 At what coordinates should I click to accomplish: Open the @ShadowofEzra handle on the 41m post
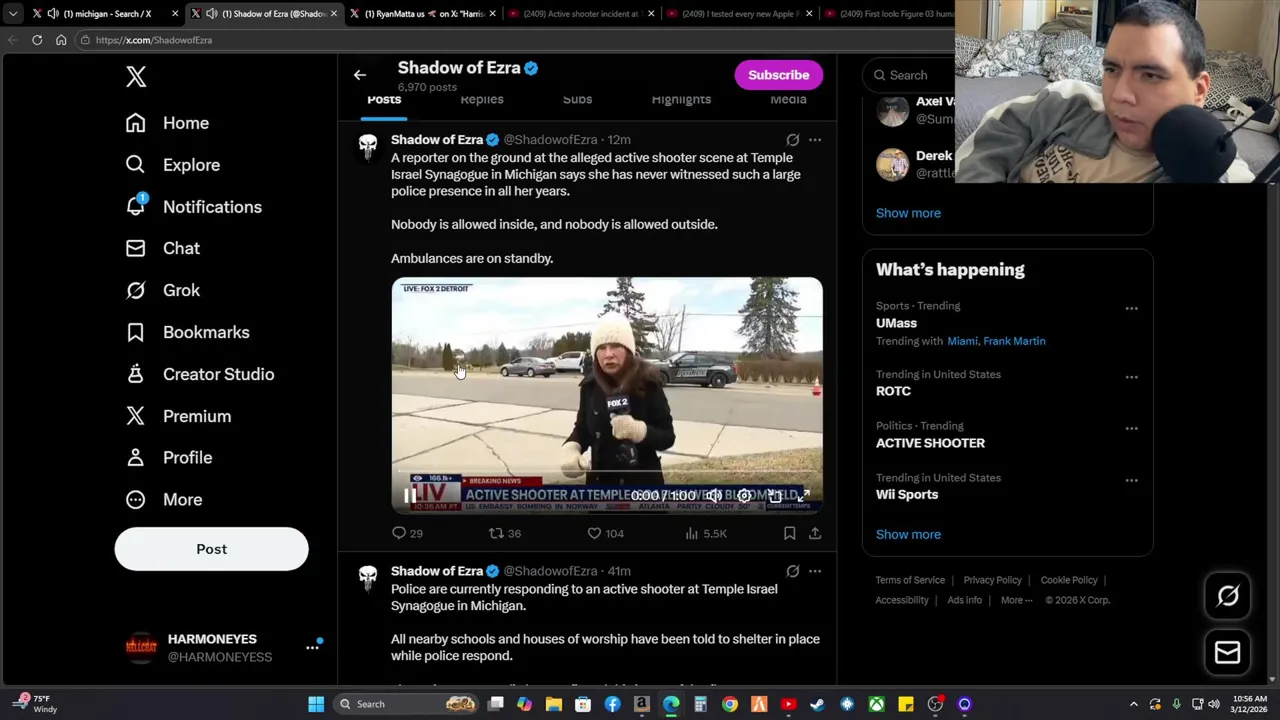[x=550, y=571]
